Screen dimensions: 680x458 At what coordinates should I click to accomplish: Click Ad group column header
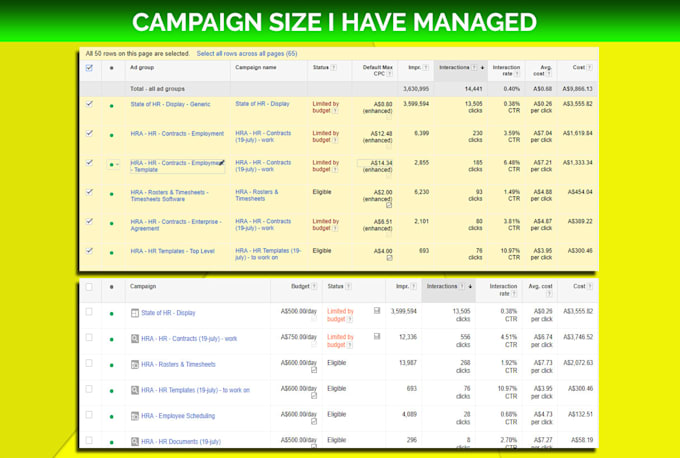(x=142, y=67)
